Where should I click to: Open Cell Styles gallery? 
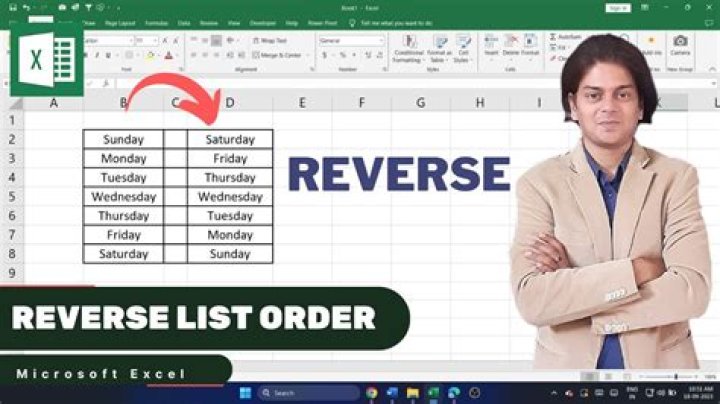click(x=463, y=49)
